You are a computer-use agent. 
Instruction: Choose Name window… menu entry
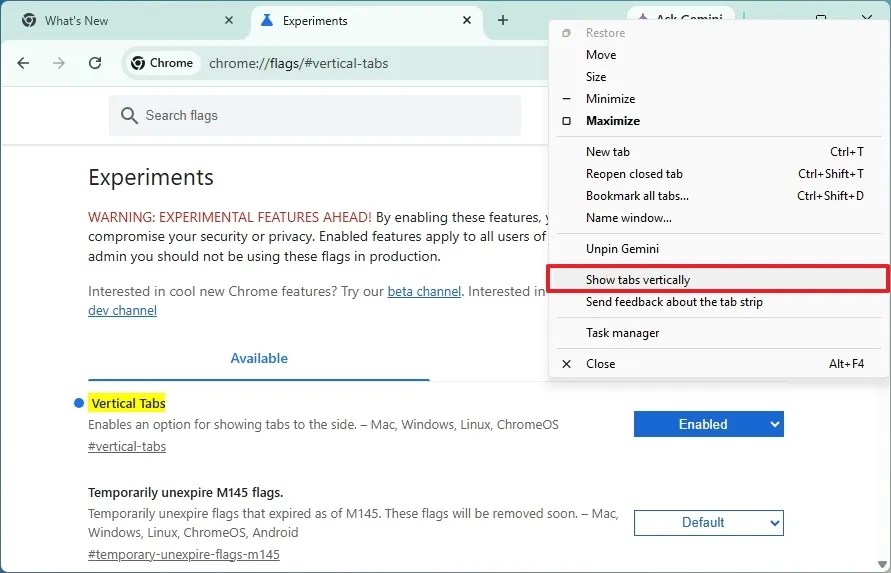pyautogui.click(x=718, y=218)
